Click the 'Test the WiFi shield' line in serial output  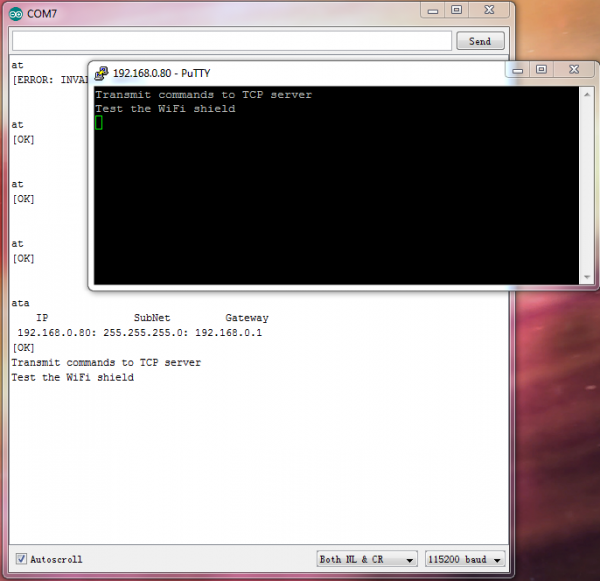(73, 377)
